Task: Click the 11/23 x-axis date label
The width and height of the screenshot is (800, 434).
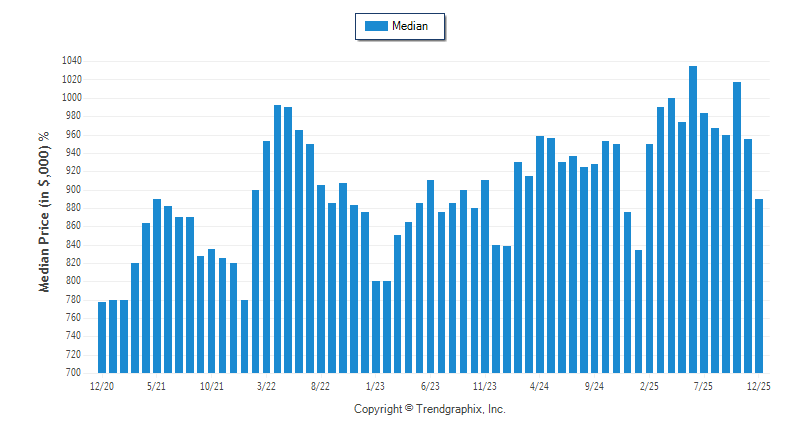Action: click(x=485, y=385)
